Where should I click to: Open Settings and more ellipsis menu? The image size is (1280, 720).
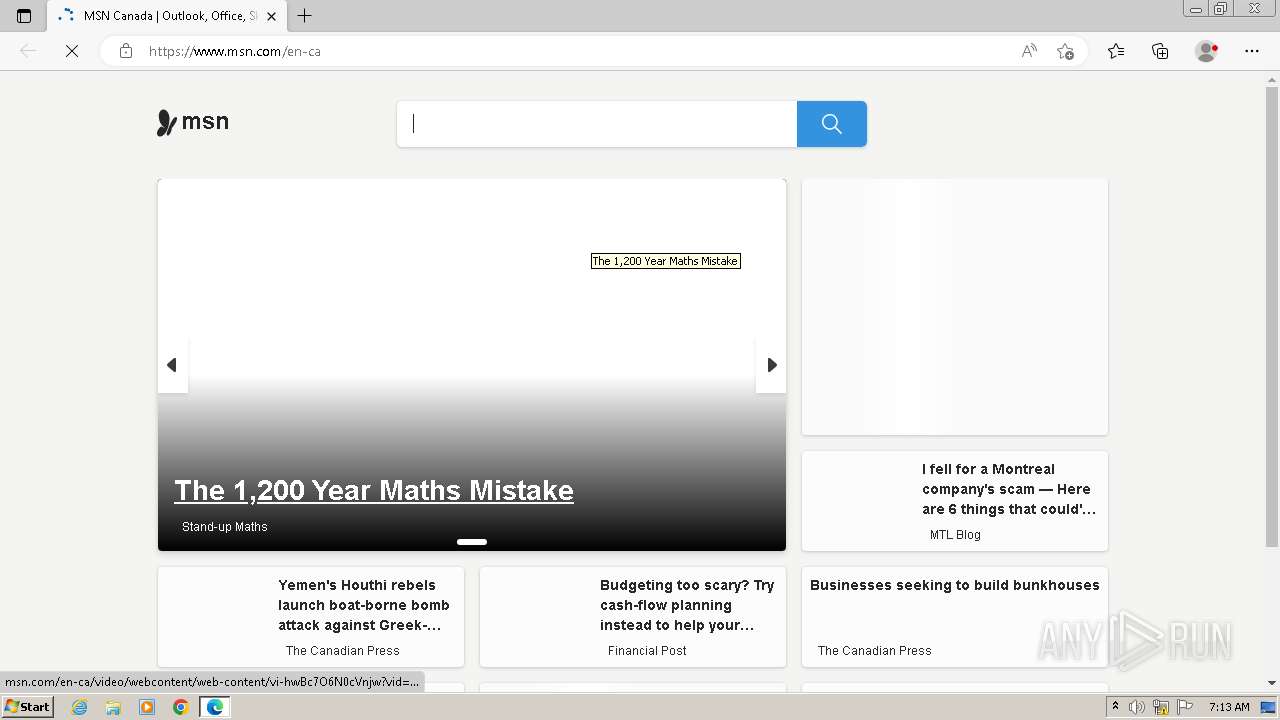(x=1252, y=51)
